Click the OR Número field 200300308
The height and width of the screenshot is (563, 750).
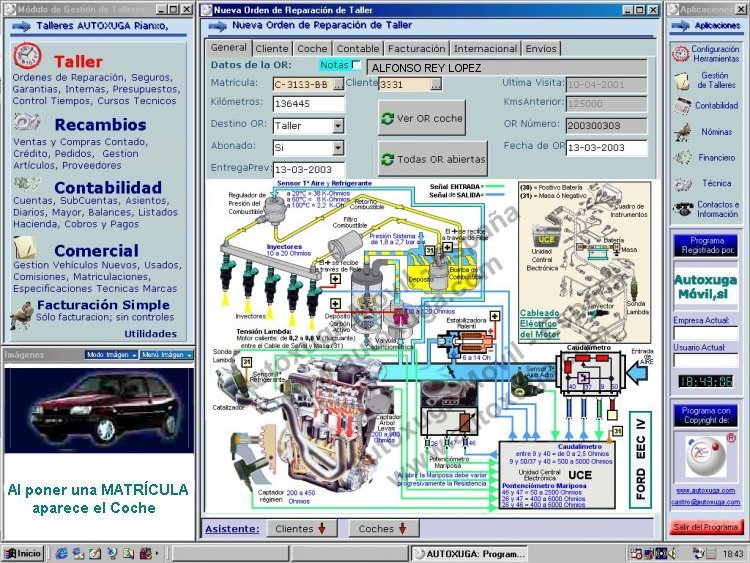tap(607, 126)
